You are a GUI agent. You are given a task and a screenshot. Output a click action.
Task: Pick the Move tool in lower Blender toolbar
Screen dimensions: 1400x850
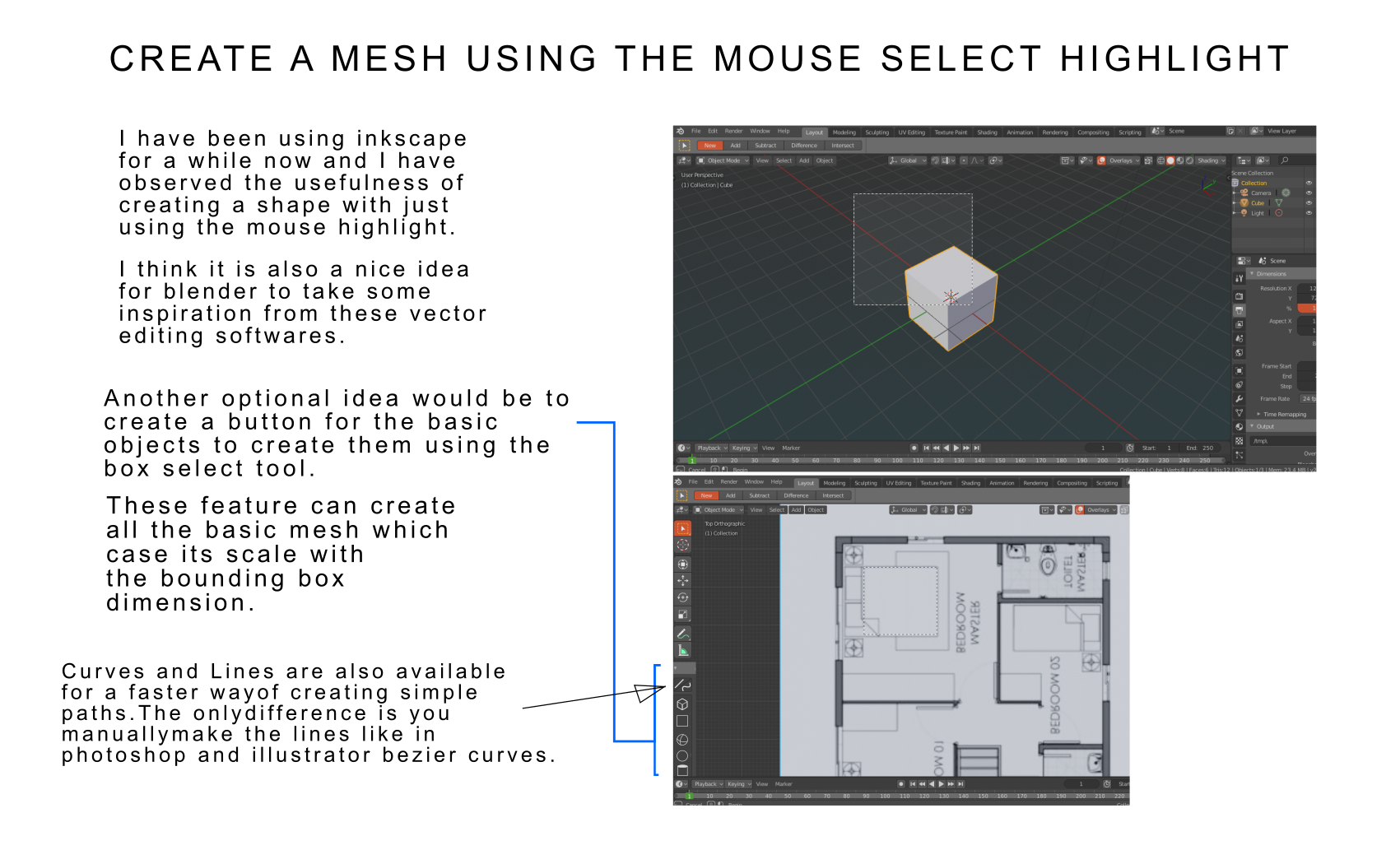point(683,581)
